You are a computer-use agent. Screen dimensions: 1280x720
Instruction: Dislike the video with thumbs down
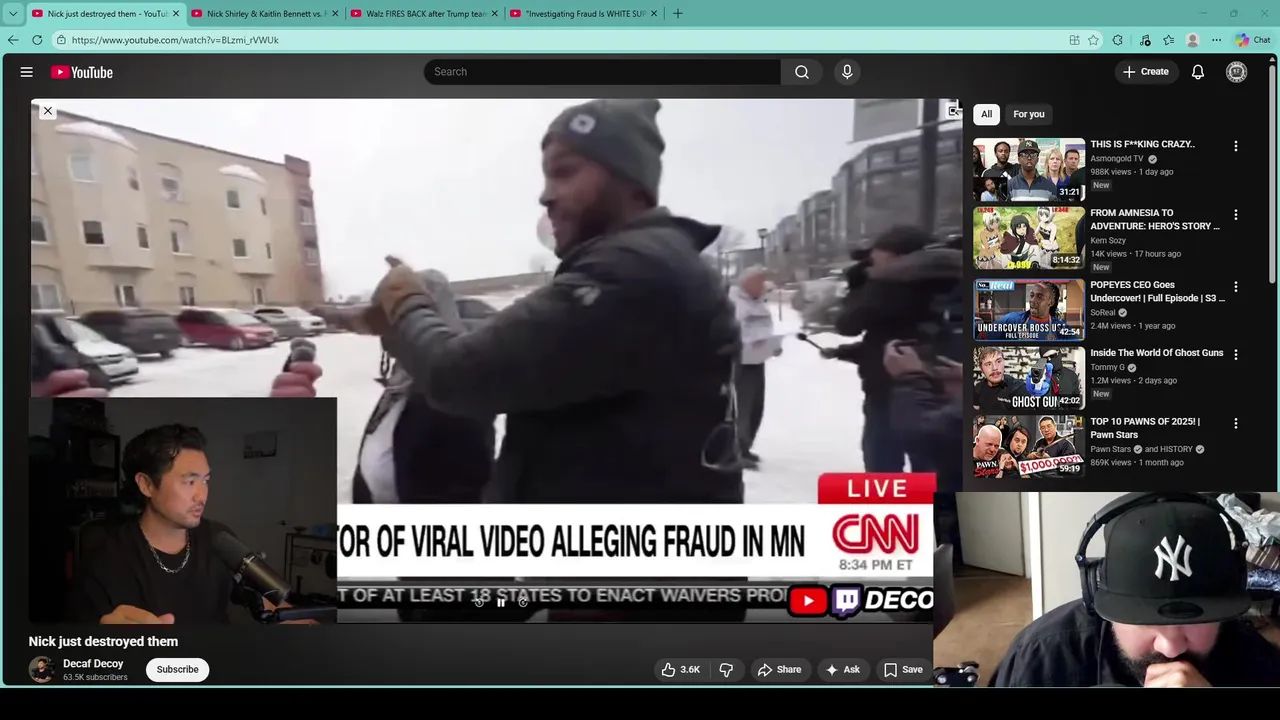point(726,670)
